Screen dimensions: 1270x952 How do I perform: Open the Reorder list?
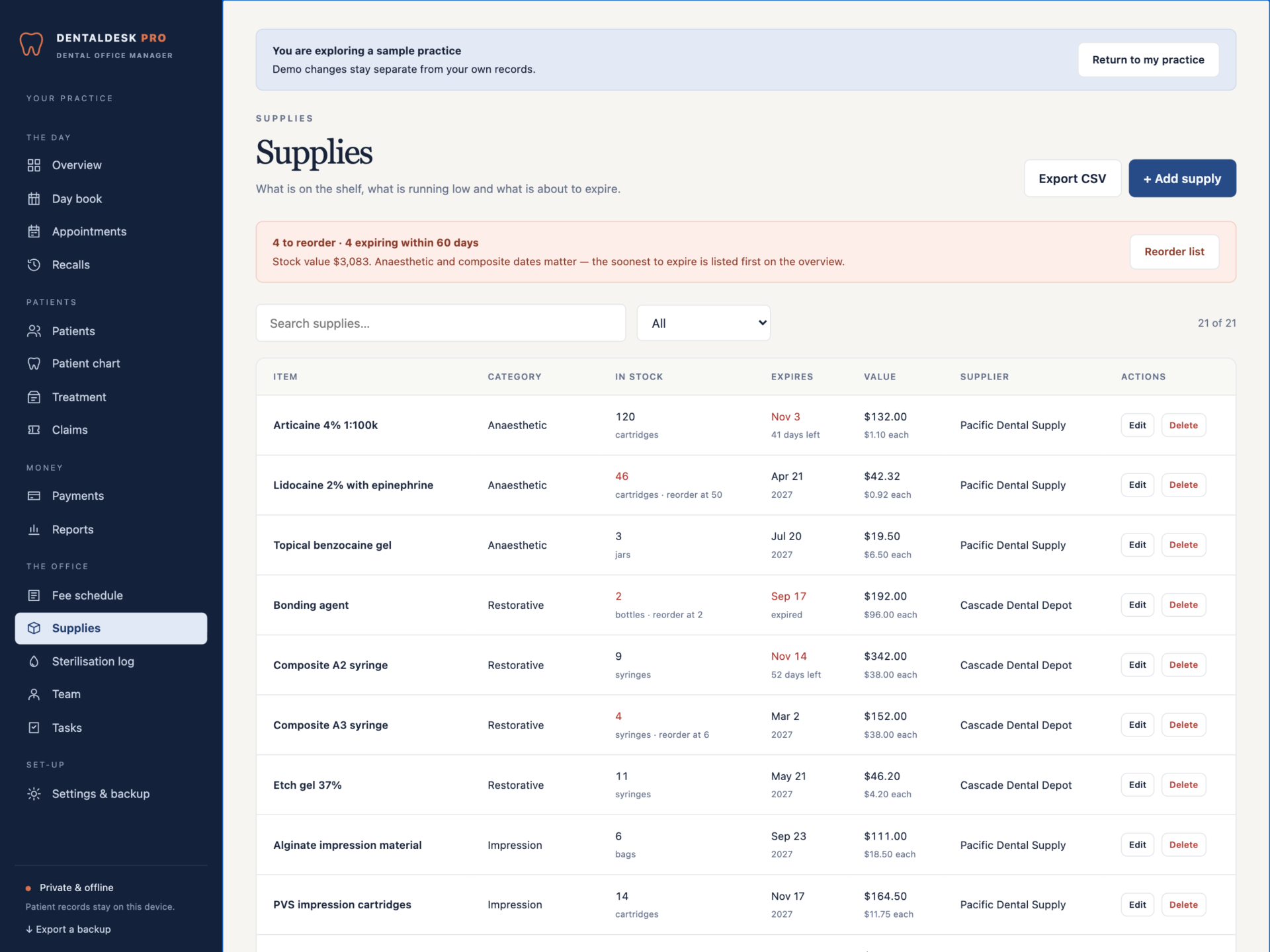pyautogui.click(x=1174, y=251)
